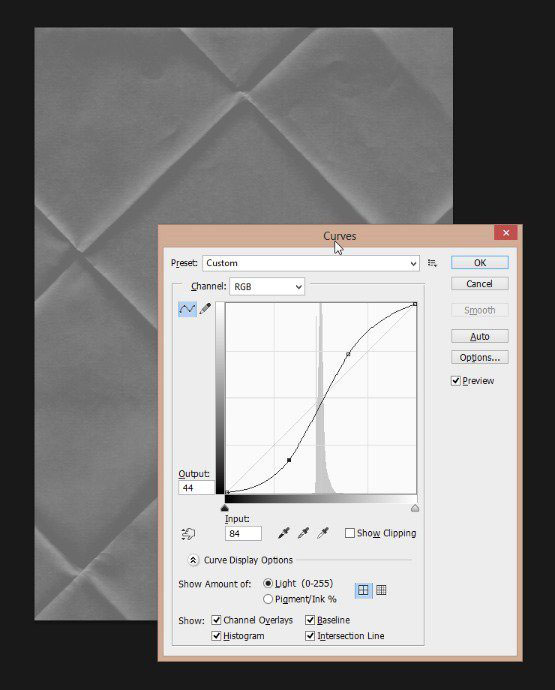Select Pigment/Ink % radio button

[268, 599]
